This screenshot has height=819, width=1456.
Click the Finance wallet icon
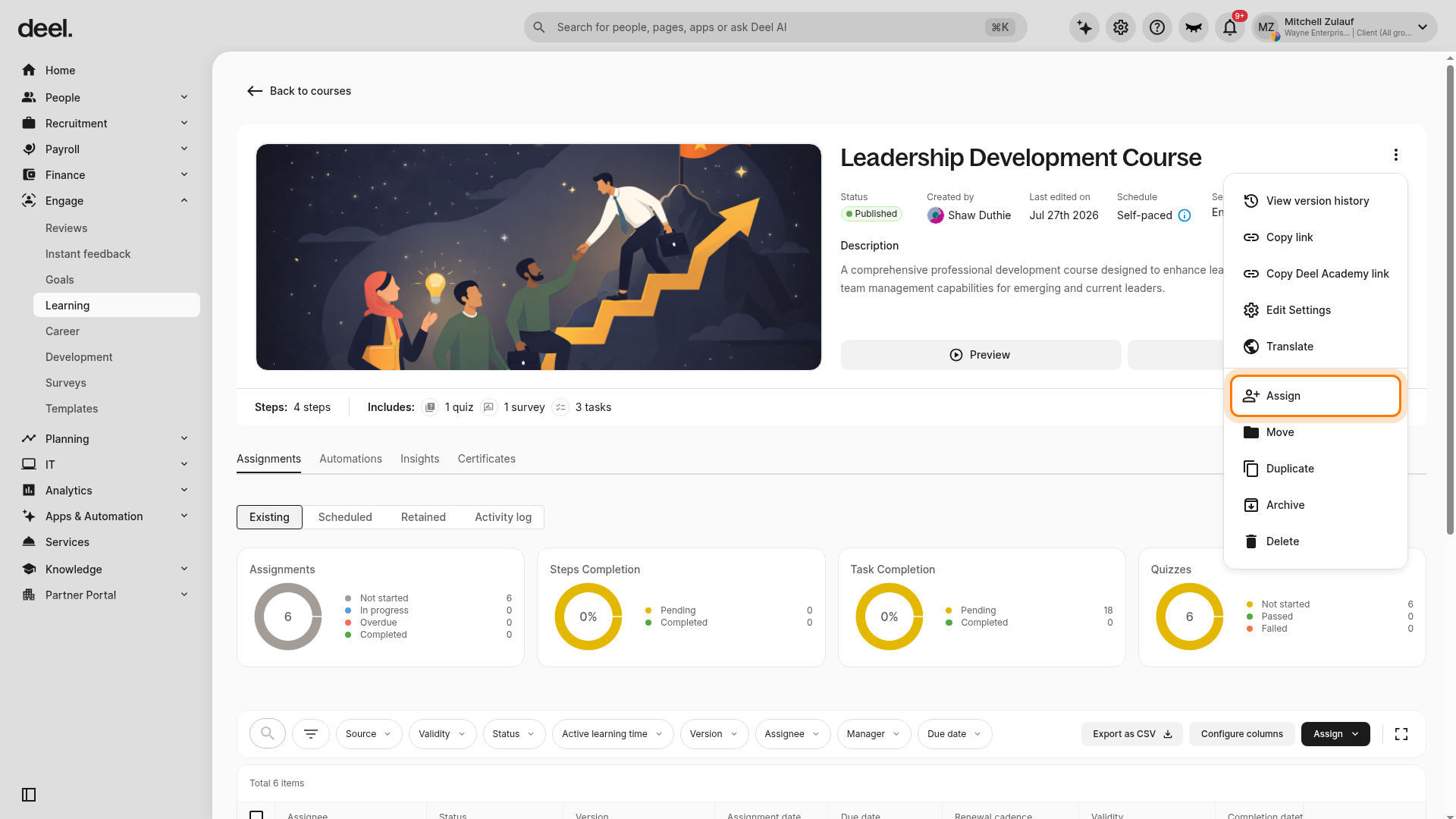coord(29,174)
